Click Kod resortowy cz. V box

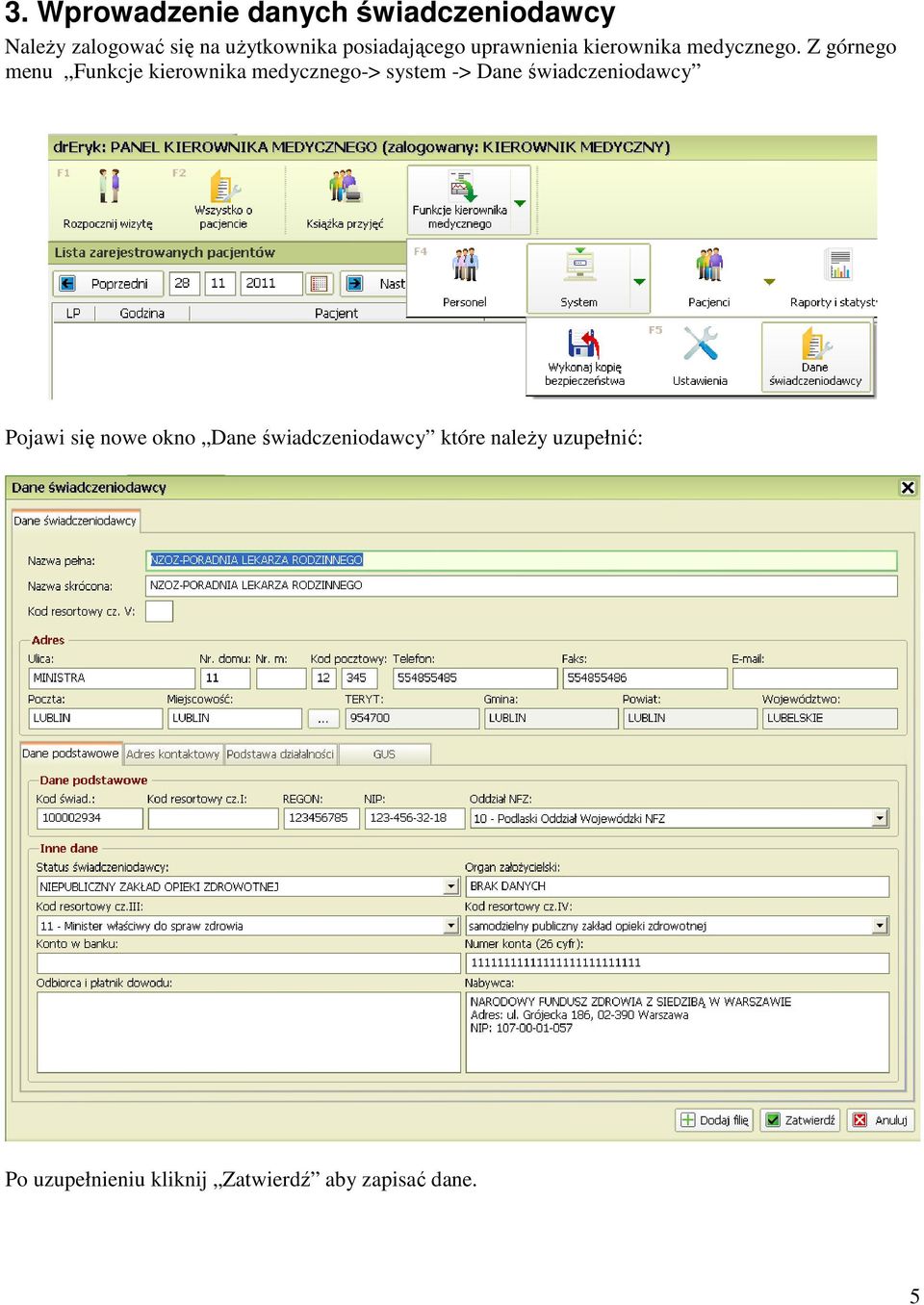159,611
